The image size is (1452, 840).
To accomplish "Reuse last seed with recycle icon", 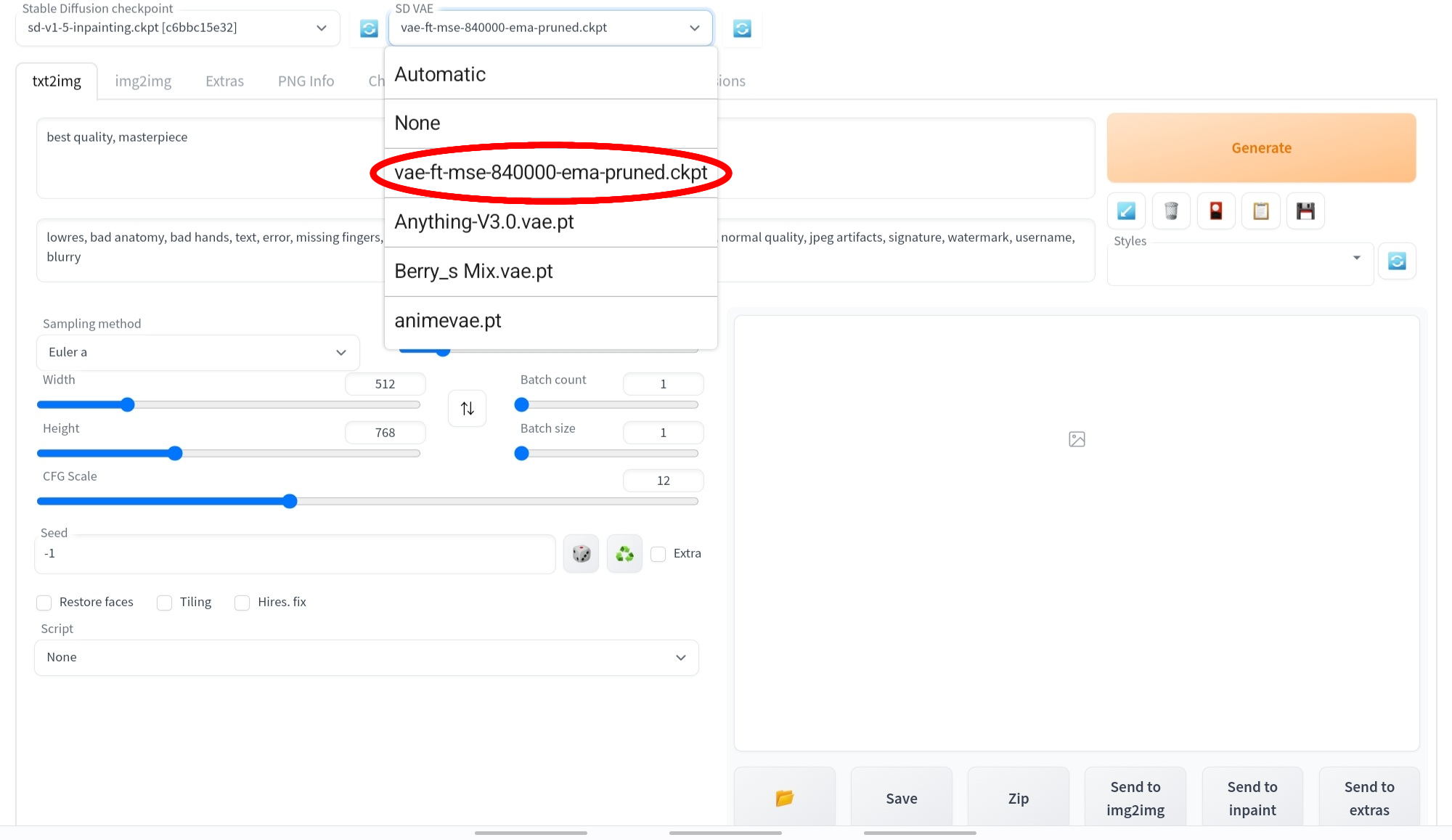I will [624, 554].
